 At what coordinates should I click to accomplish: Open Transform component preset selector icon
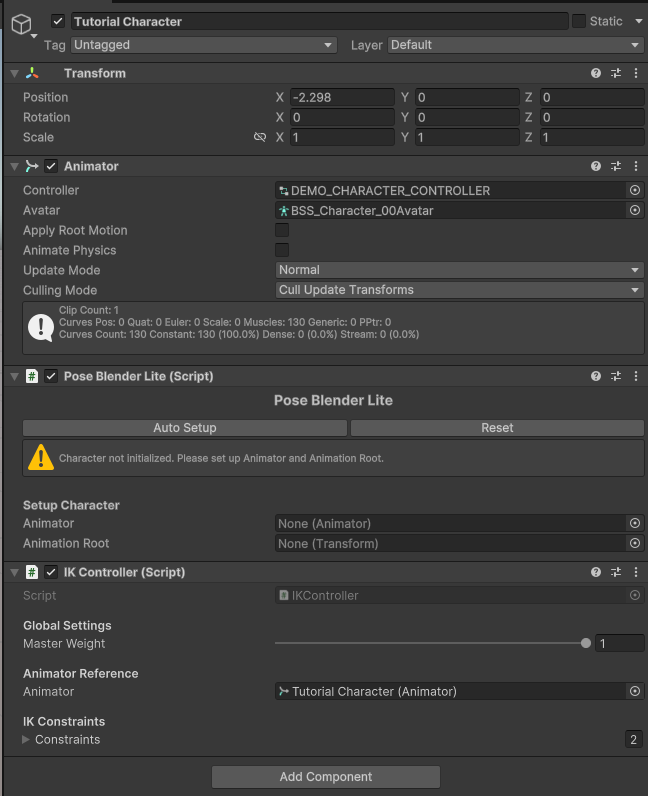[616, 73]
